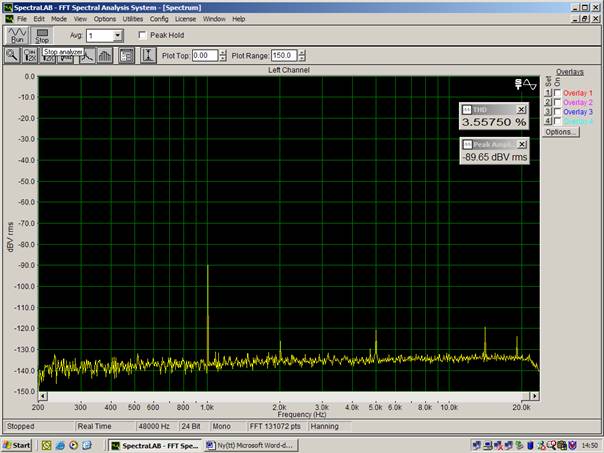The width and height of the screenshot is (604, 453).
Task: Click the Overlay 1 red label
Action: tap(578, 93)
